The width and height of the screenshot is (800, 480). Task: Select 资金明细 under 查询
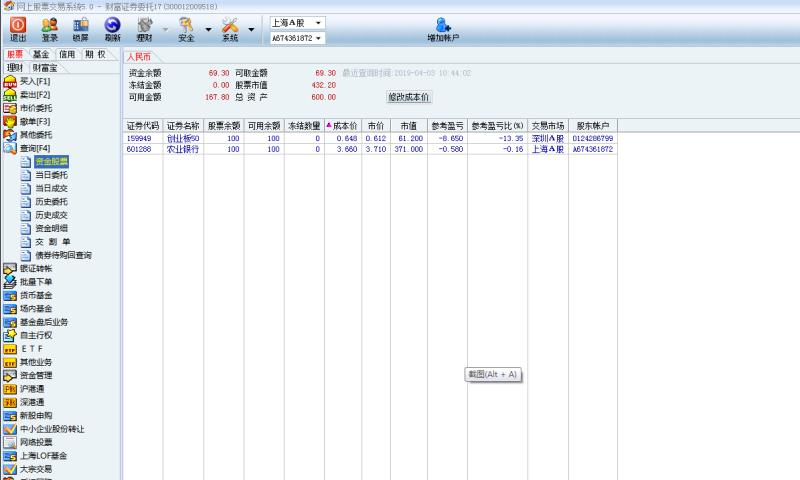point(51,228)
